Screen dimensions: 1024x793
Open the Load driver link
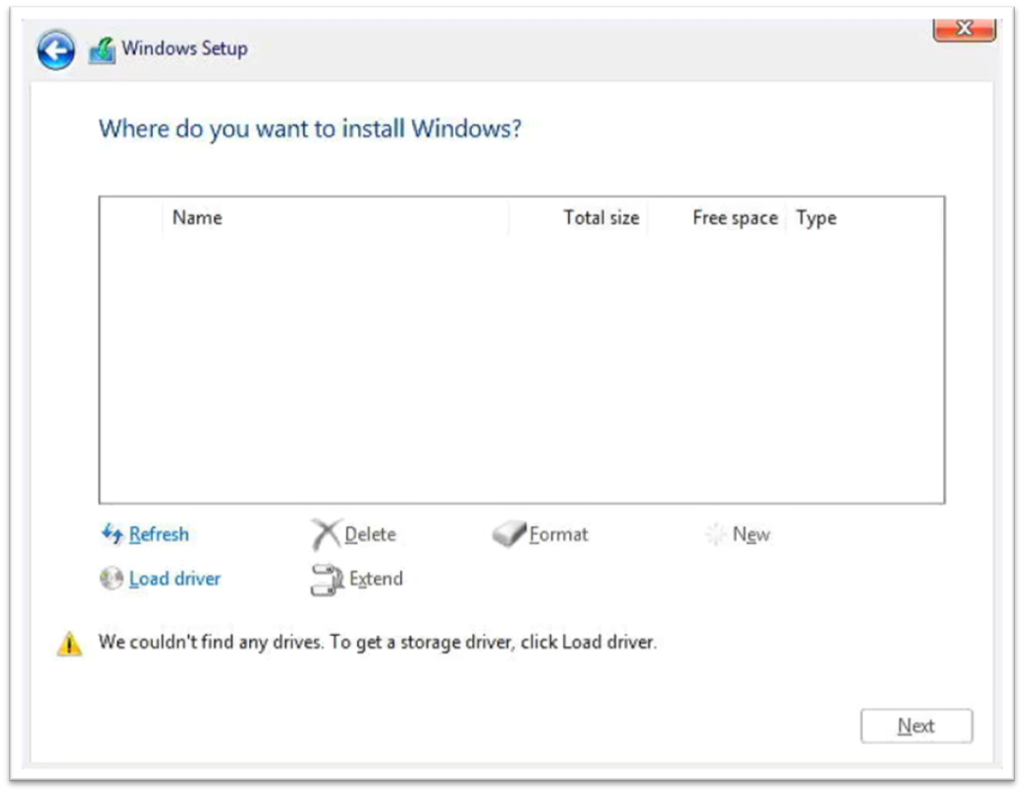pos(174,579)
